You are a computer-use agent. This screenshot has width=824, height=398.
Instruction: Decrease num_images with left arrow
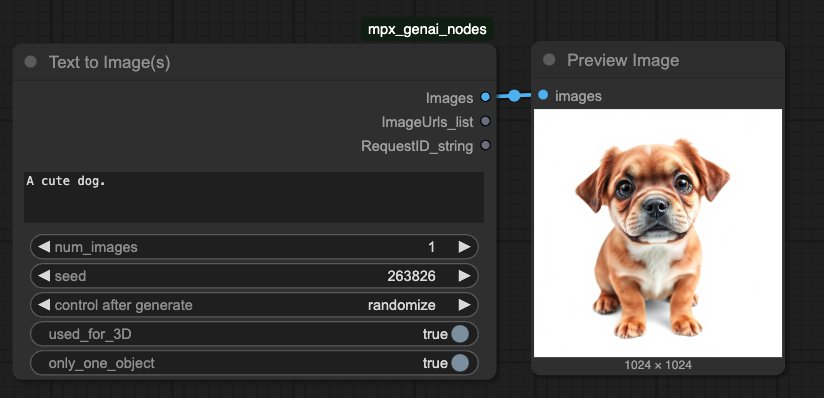point(44,247)
